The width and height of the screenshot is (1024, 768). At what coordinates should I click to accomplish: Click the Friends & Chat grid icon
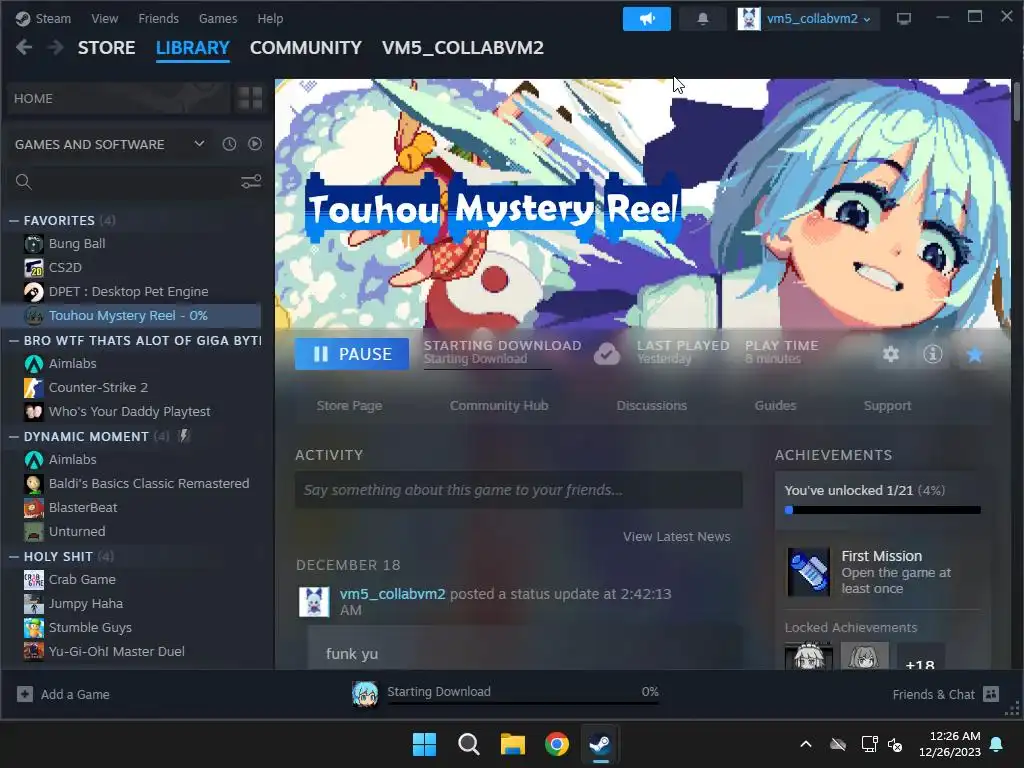tap(991, 694)
